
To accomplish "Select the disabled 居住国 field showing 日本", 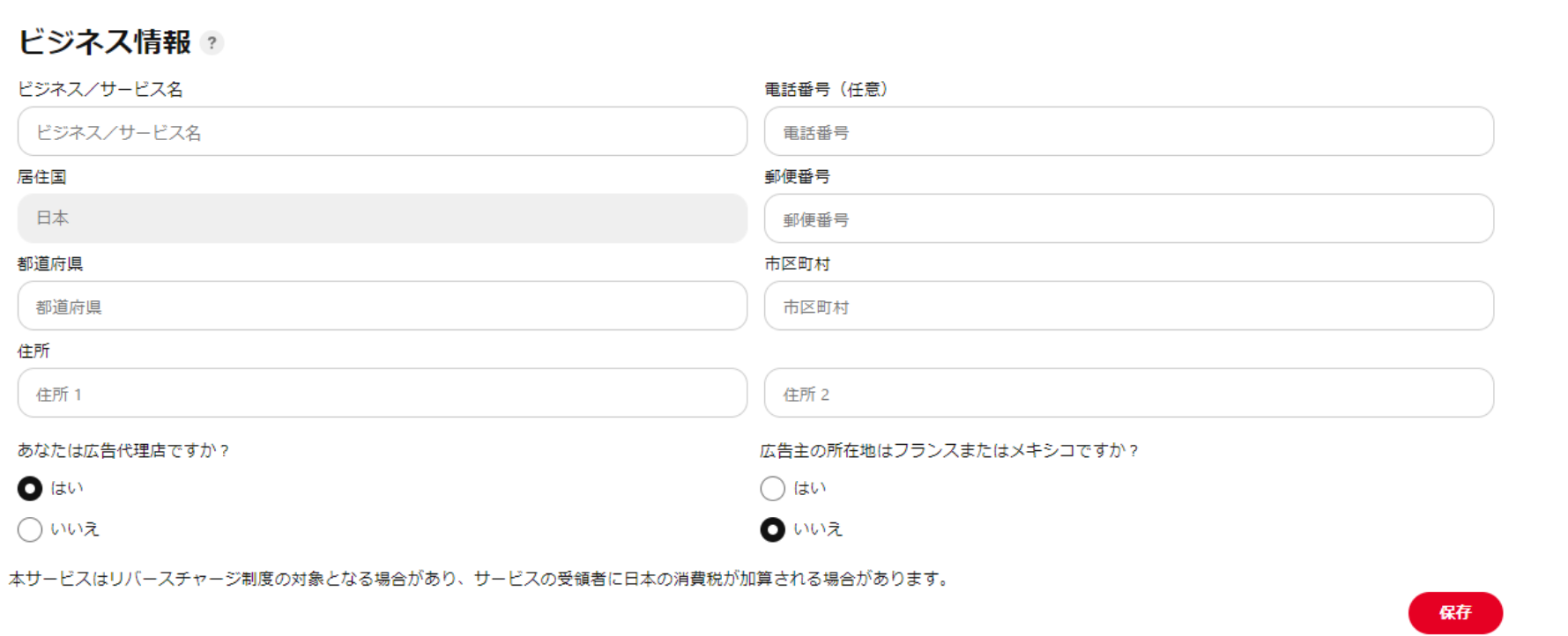I will click(383, 218).
